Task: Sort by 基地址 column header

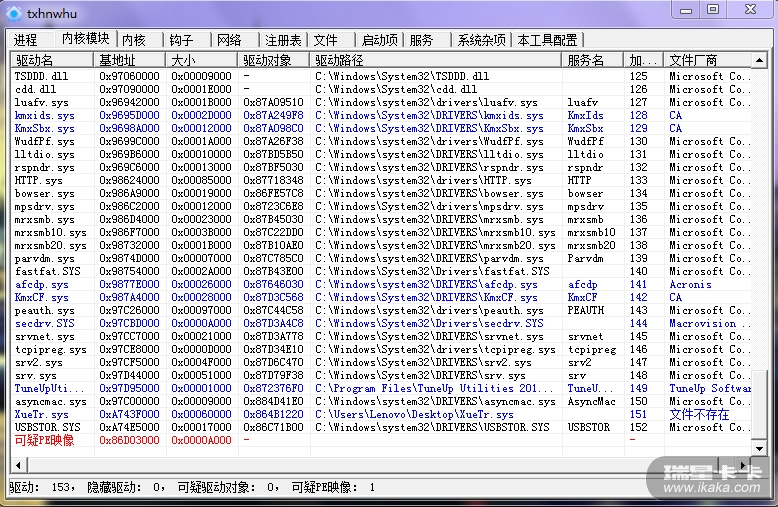Action: point(129,60)
